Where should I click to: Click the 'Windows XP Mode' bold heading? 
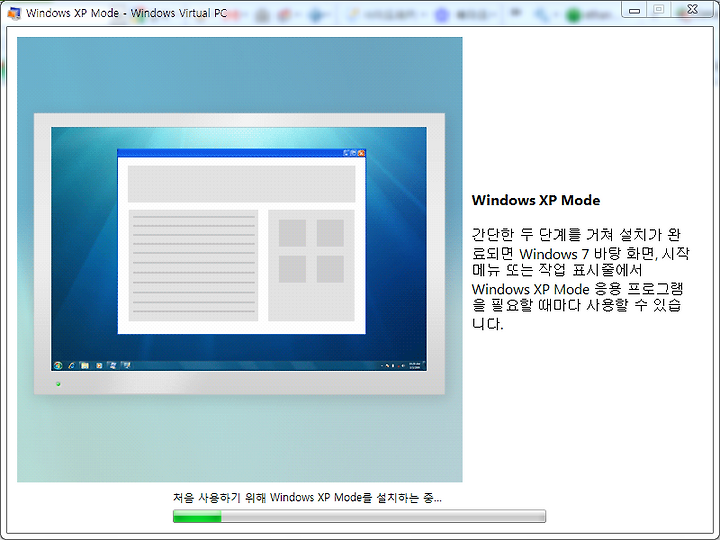(536, 200)
